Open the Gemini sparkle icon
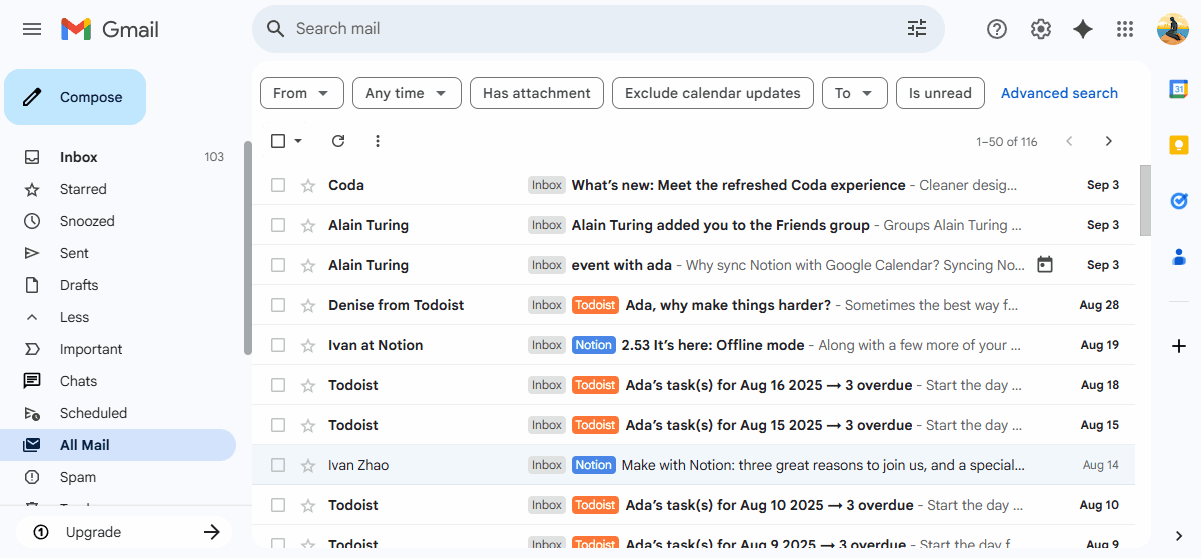 (x=1083, y=29)
